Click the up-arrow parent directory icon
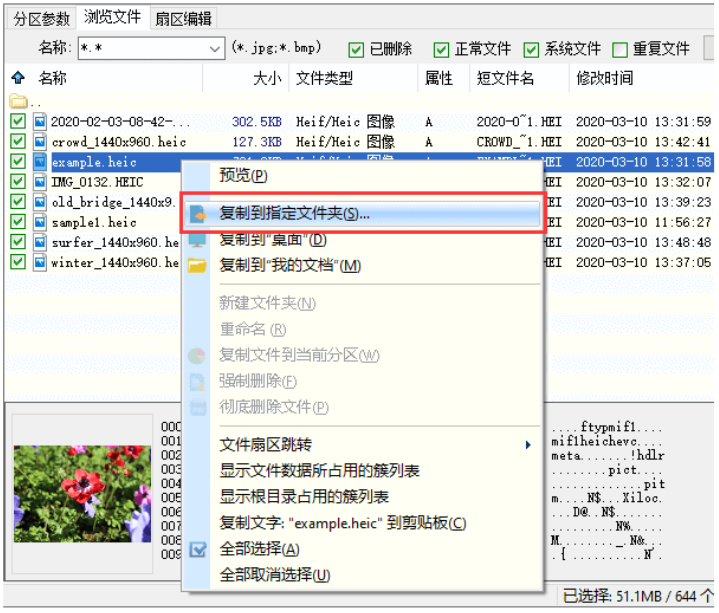Viewport: 719px width, 613px height. (x=17, y=78)
